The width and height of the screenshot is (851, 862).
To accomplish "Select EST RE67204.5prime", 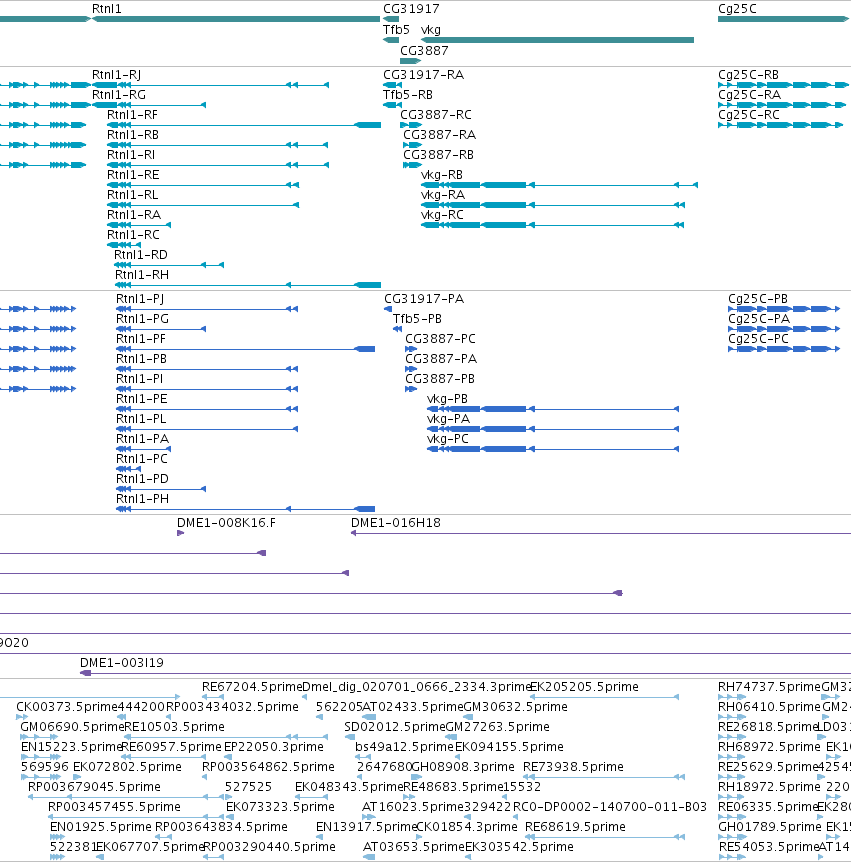I will (x=252, y=687).
